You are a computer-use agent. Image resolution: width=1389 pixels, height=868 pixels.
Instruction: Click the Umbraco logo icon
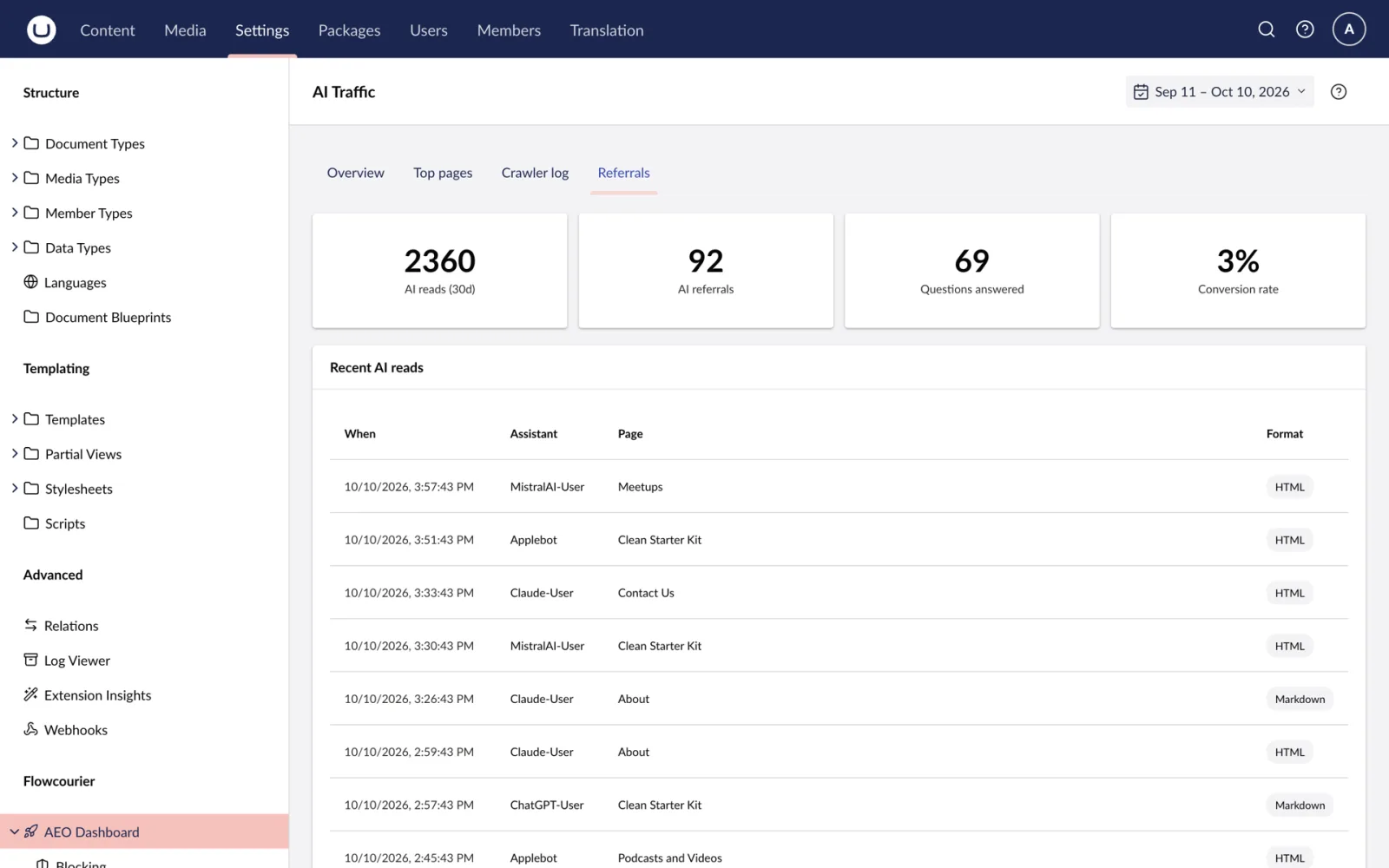(x=41, y=30)
